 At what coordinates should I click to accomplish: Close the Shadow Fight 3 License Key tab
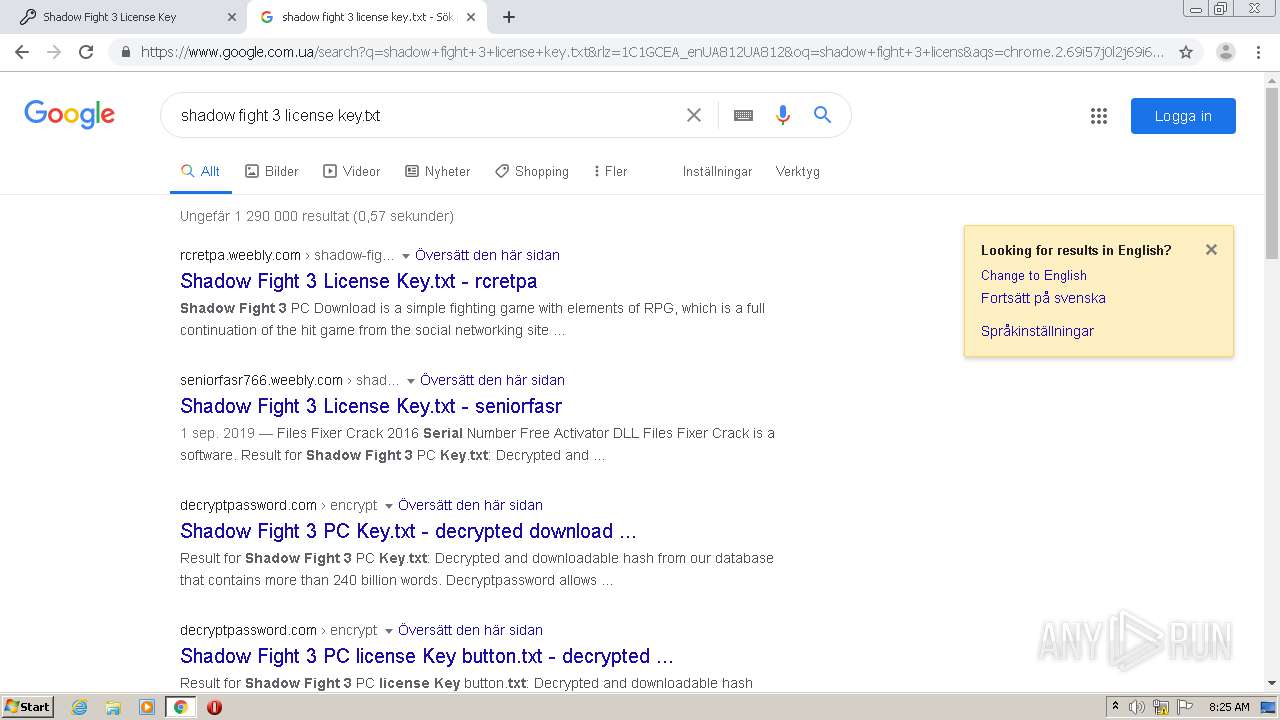(x=231, y=17)
